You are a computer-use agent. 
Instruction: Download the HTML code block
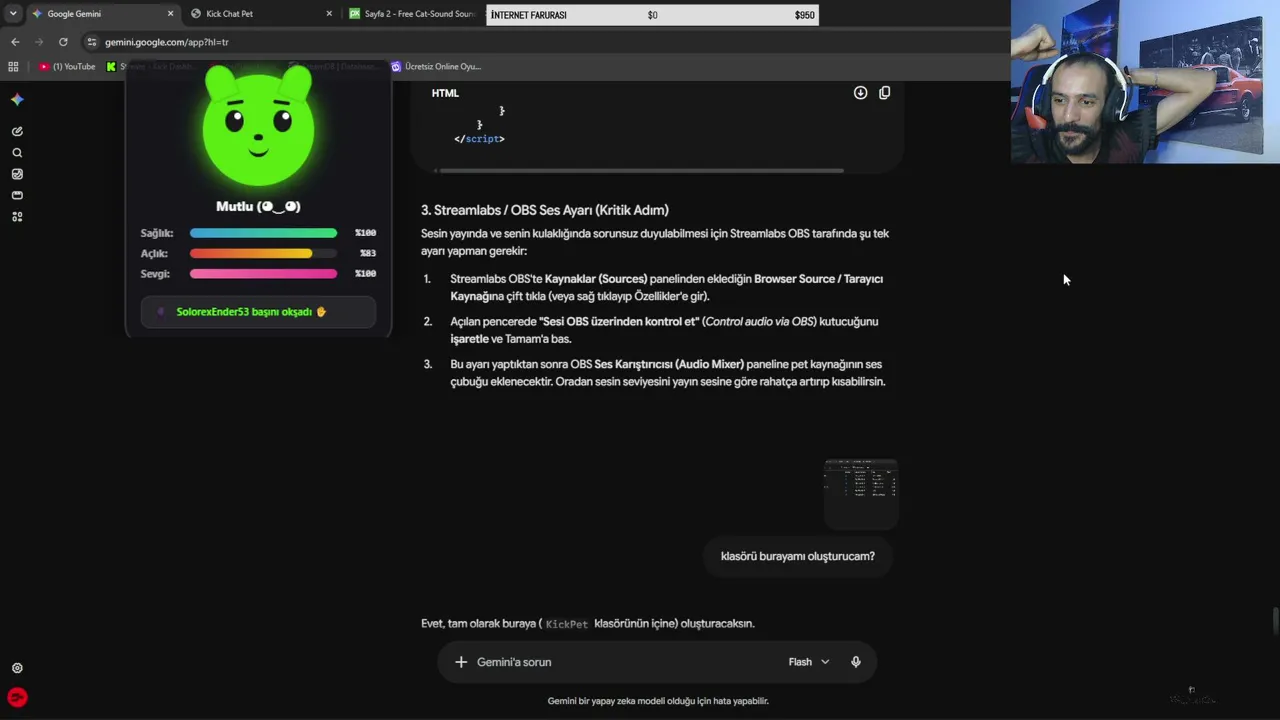click(860, 93)
